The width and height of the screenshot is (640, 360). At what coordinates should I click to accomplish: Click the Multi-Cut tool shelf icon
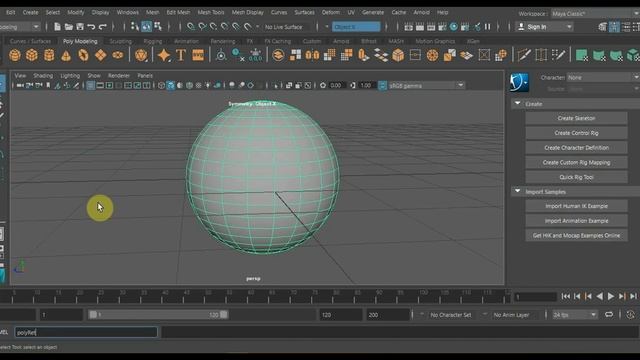(x=524, y=55)
